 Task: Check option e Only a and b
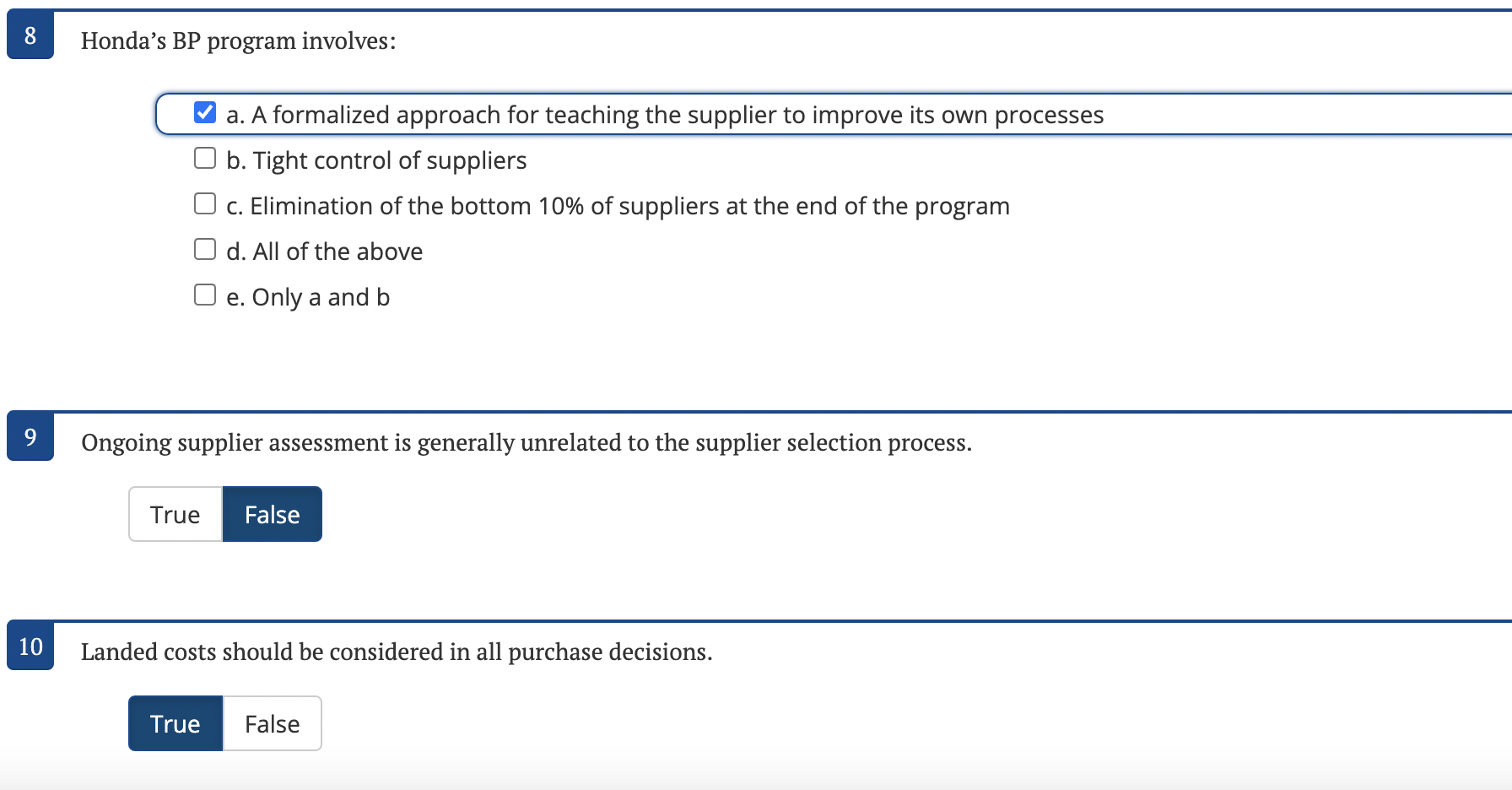pyautogui.click(x=204, y=294)
